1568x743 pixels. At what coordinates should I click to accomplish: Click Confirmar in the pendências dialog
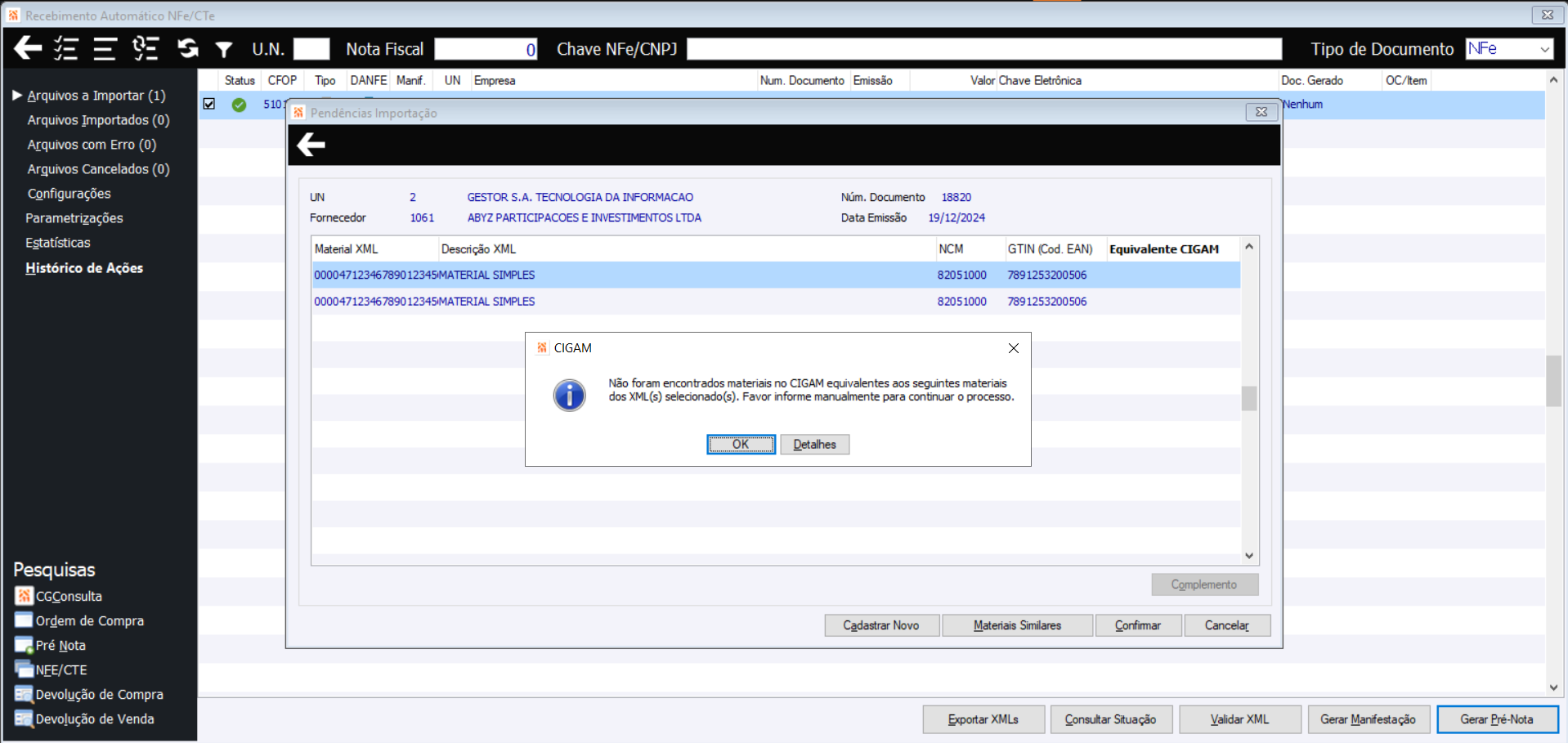point(1138,625)
